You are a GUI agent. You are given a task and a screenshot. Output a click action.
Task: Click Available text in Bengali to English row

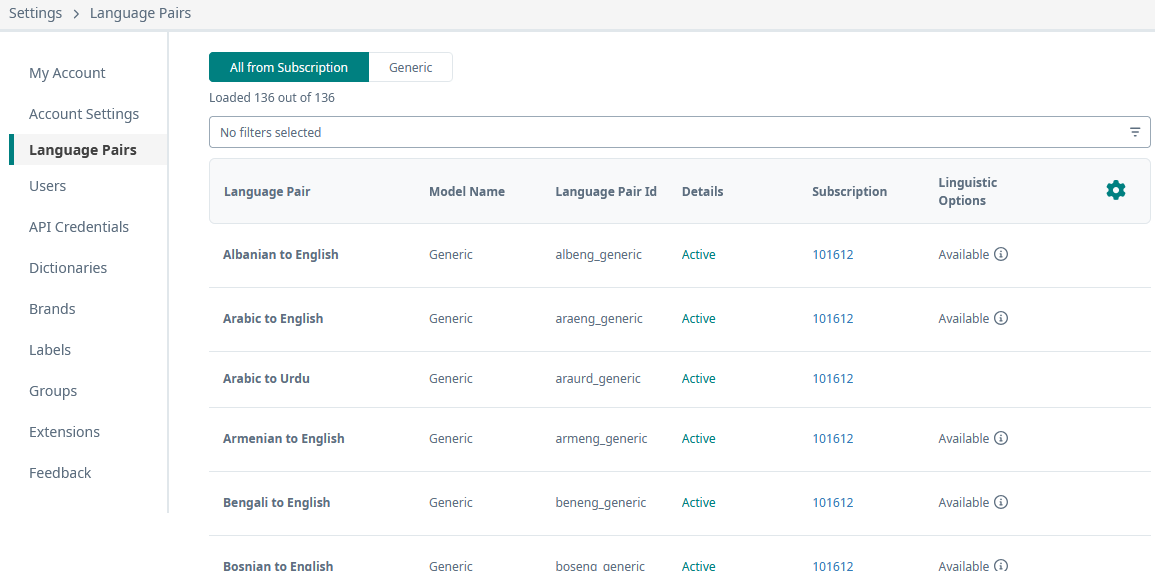[x=963, y=502]
